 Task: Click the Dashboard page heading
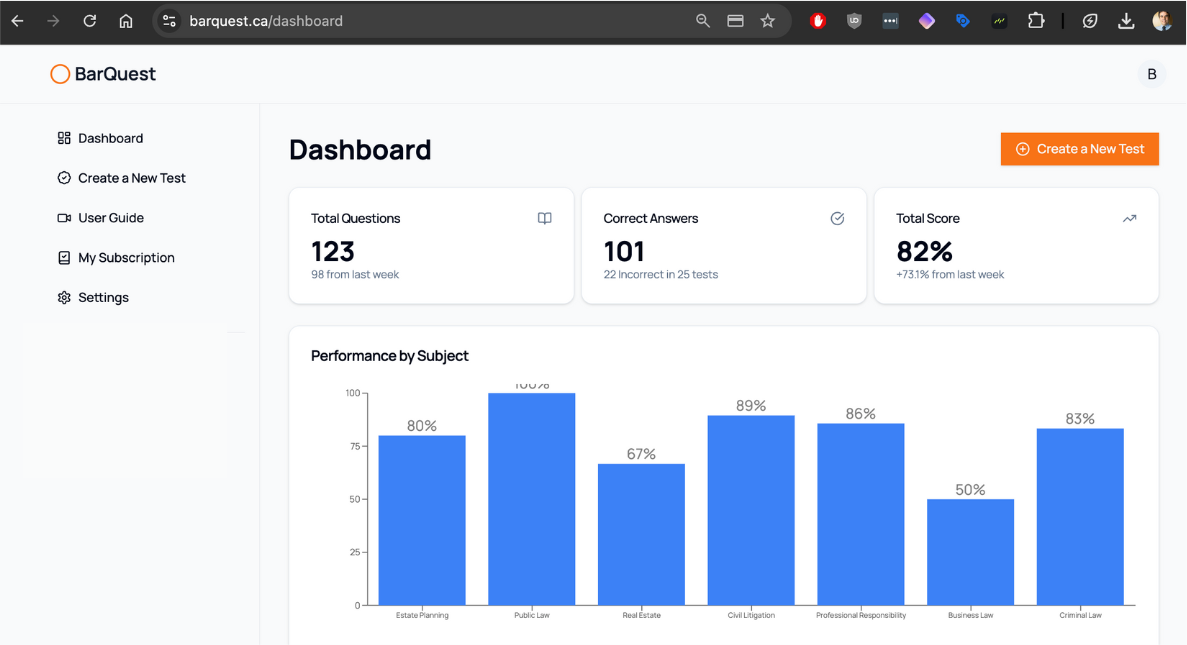tap(360, 150)
